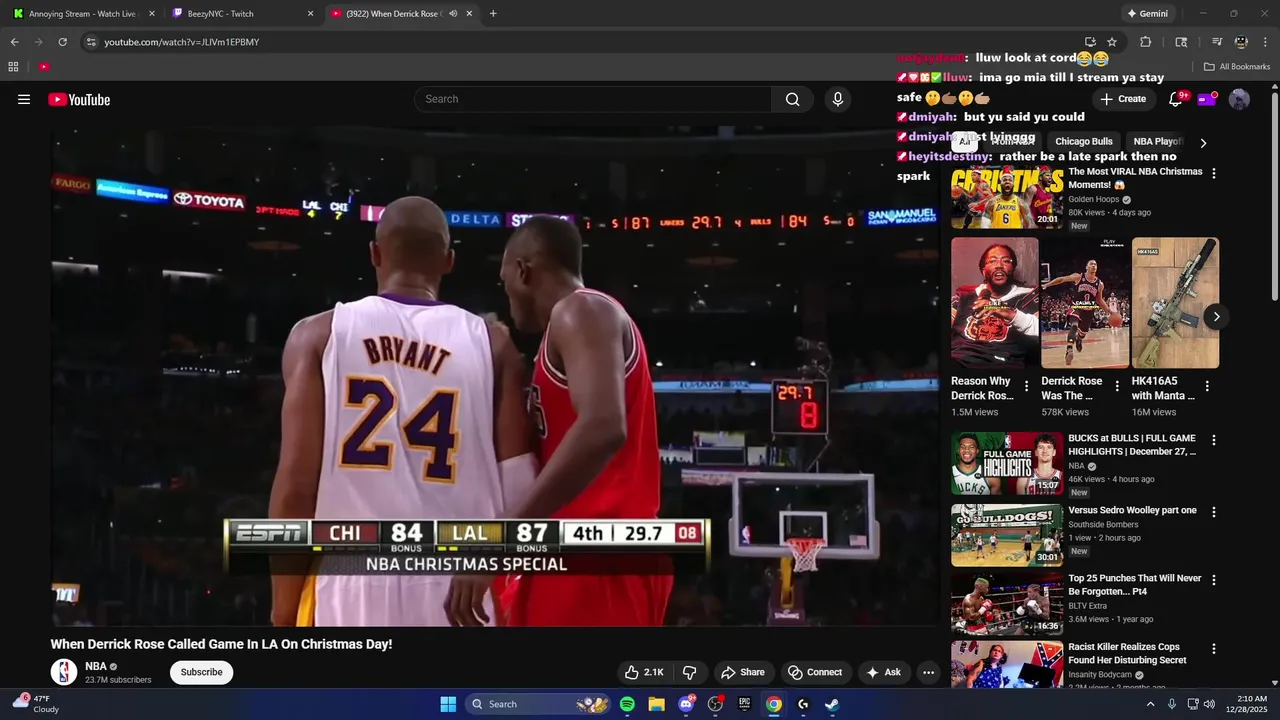Click the YouTube page scrollbar
Viewport: 1280px width, 720px height.
pos(1275,195)
